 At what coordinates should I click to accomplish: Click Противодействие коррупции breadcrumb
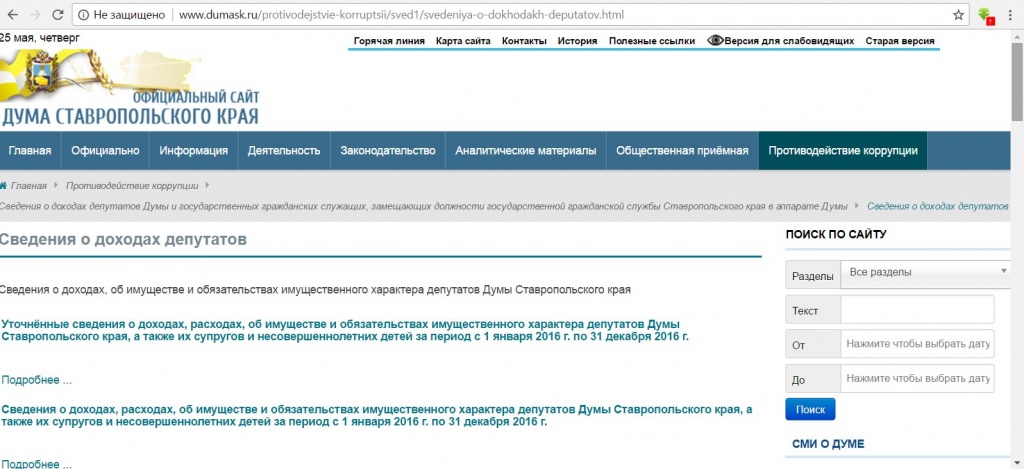pyautogui.click(x=132, y=186)
